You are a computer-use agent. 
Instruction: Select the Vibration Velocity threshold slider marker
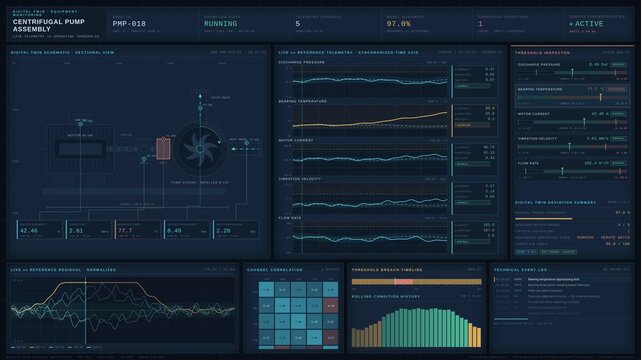click(x=569, y=146)
